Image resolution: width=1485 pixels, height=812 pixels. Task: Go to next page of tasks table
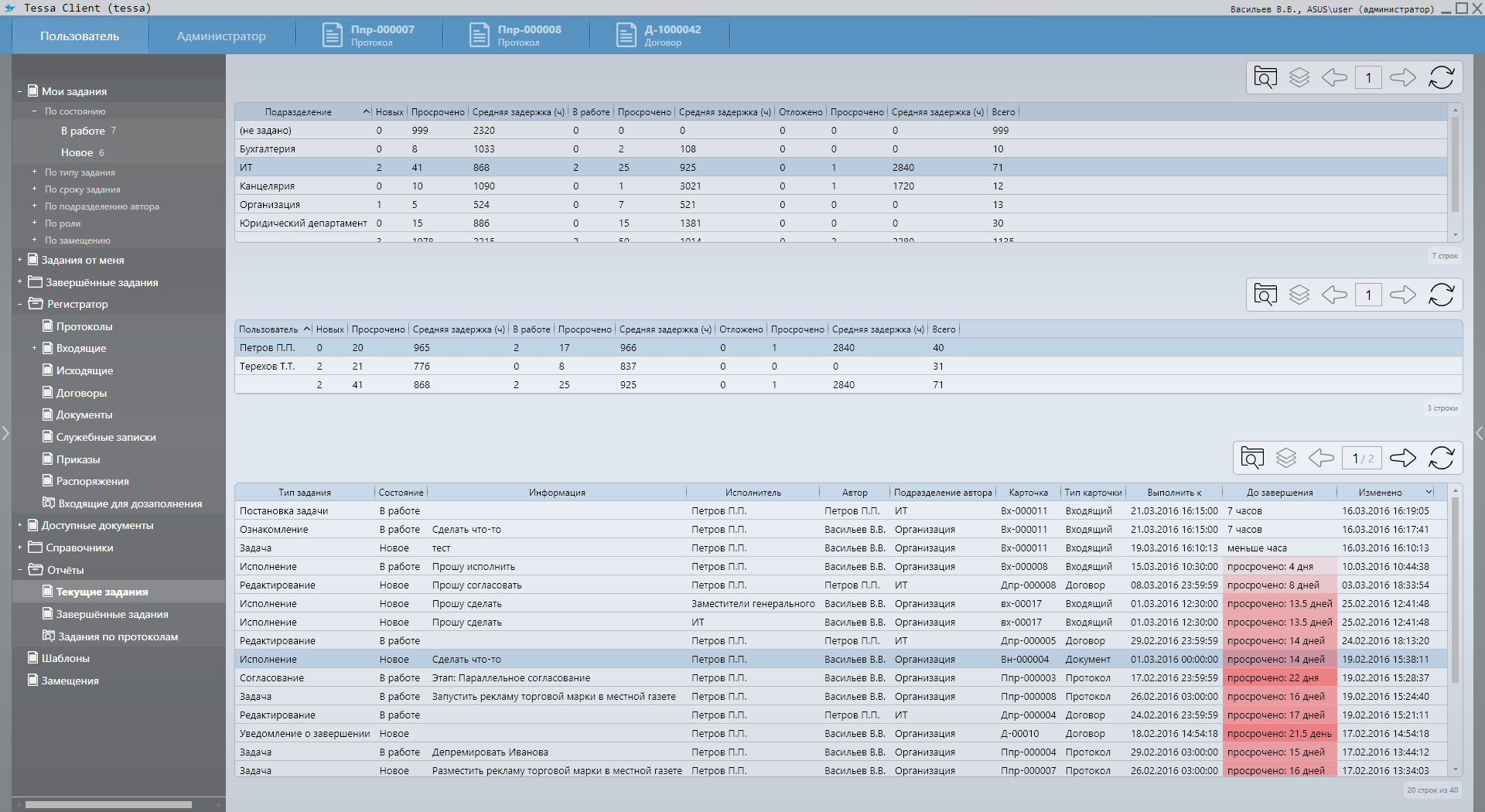1402,458
